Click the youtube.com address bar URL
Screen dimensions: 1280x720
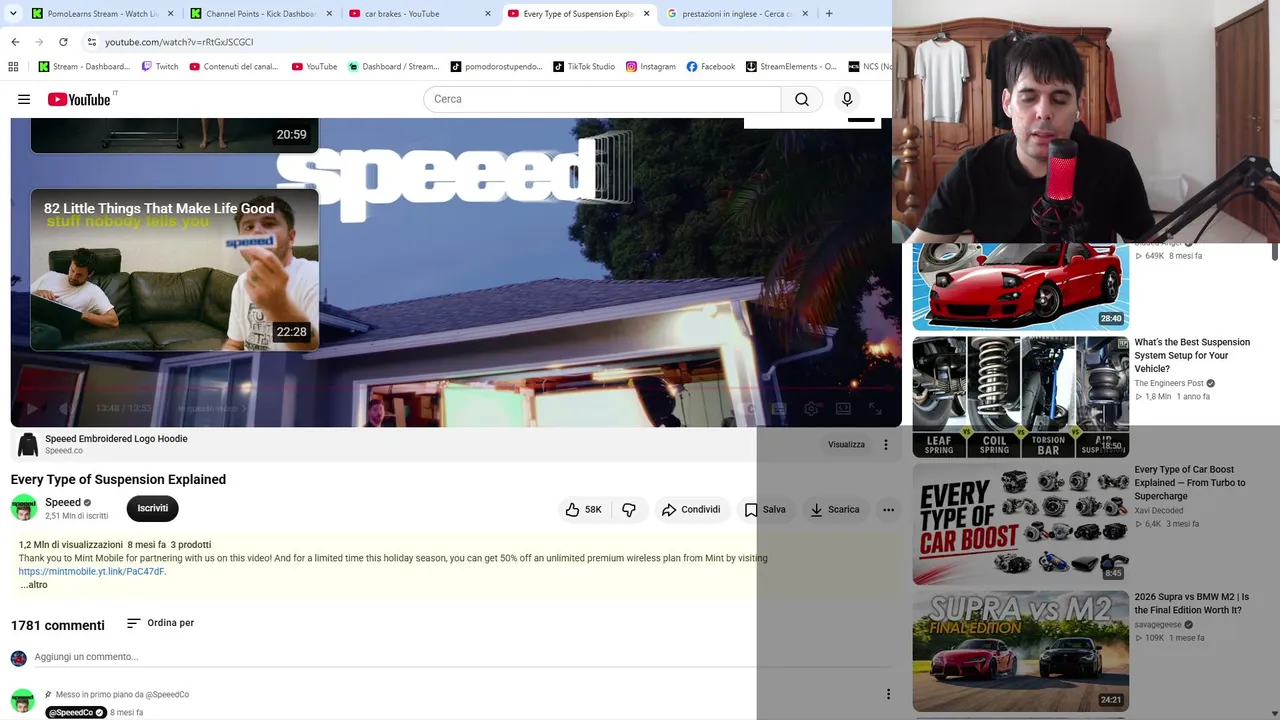179,42
